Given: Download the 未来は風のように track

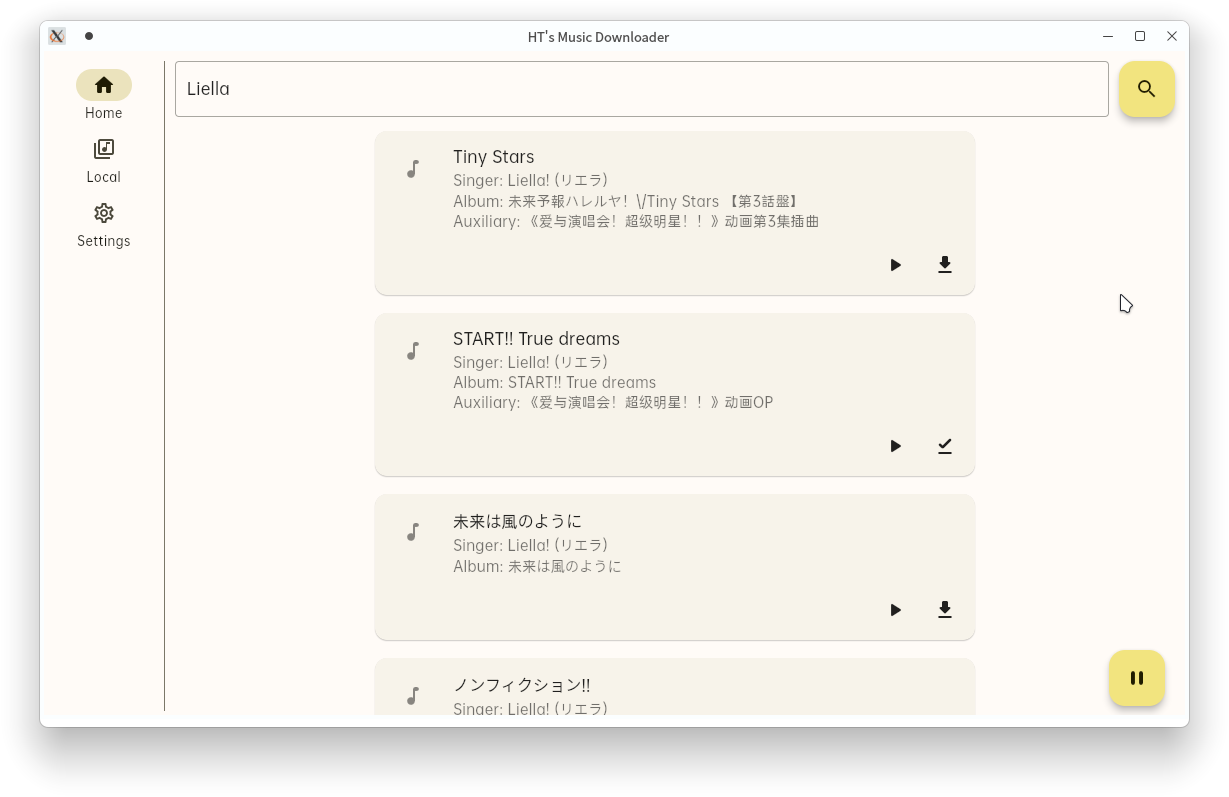Looking at the screenshot, I should [x=944, y=610].
